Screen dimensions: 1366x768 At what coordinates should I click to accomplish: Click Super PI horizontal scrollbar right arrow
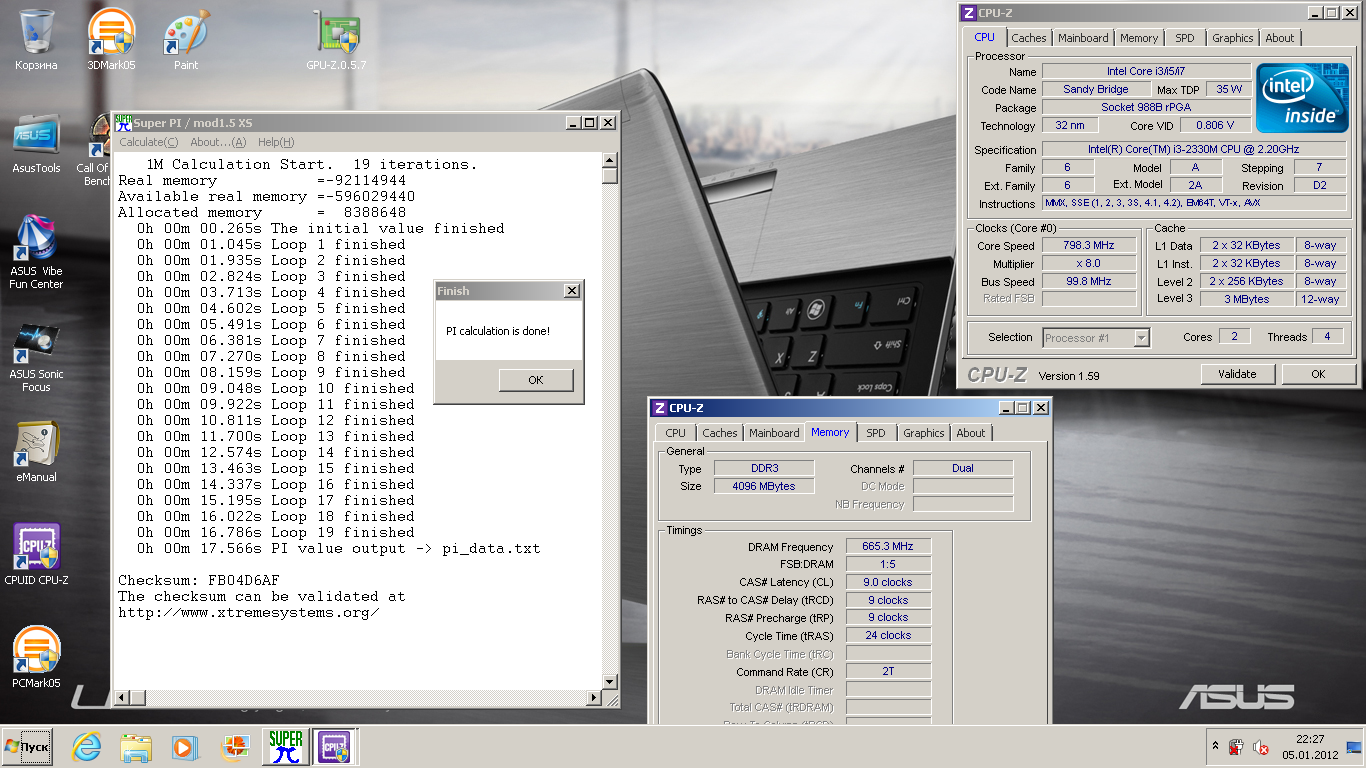[x=594, y=697]
